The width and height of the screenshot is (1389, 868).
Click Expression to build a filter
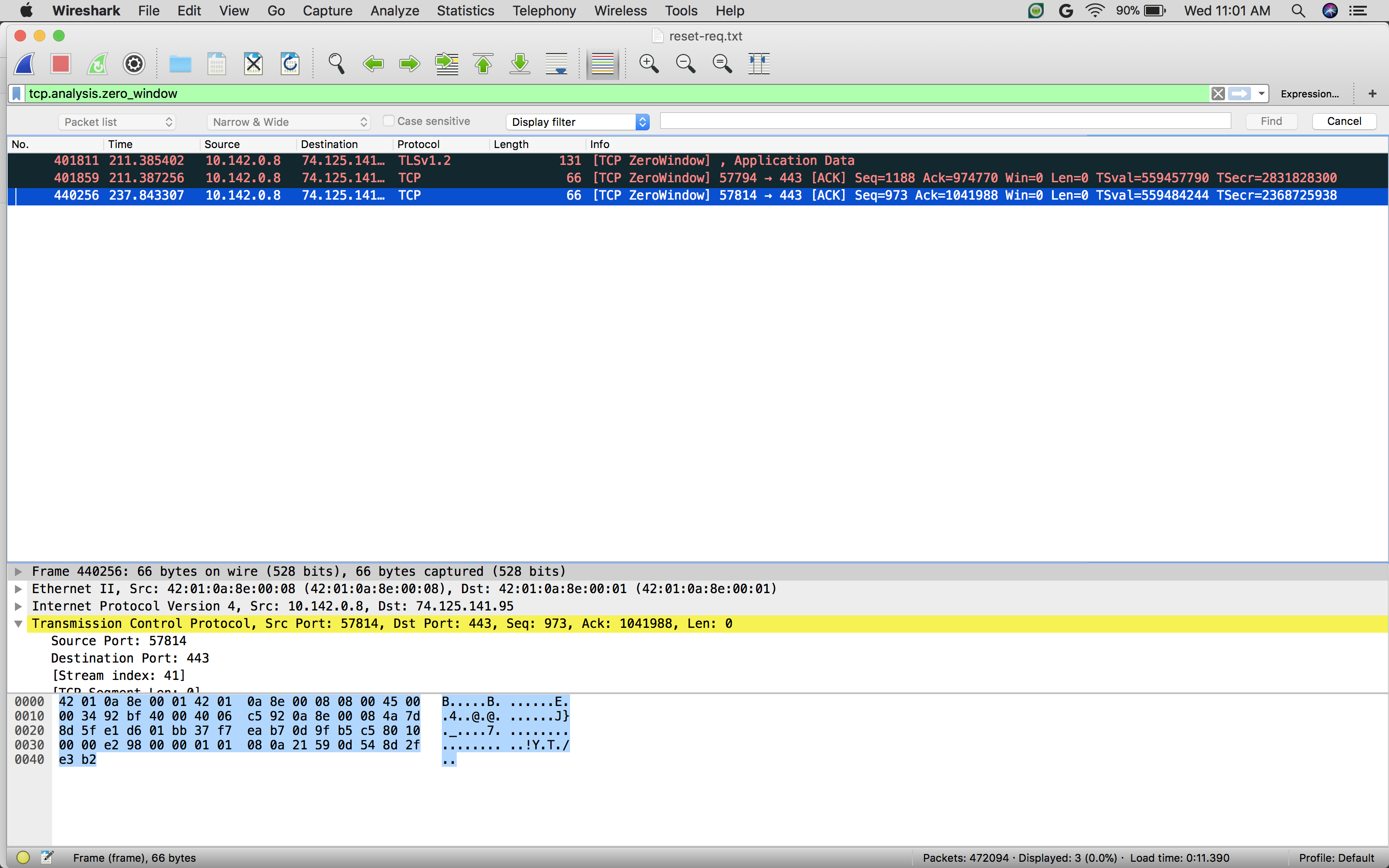tap(1310, 94)
